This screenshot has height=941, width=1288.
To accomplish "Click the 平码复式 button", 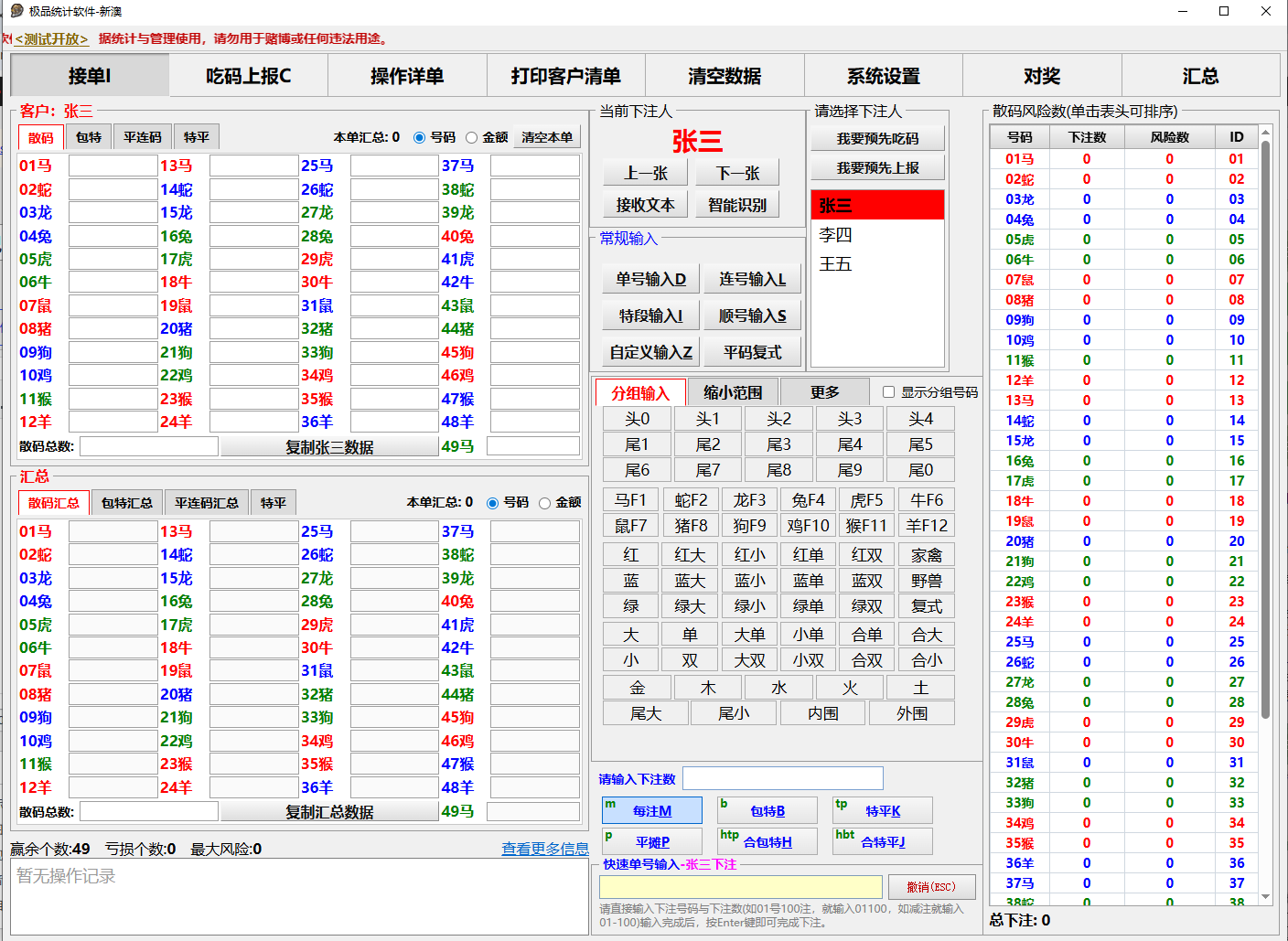I will tap(753, 352).
